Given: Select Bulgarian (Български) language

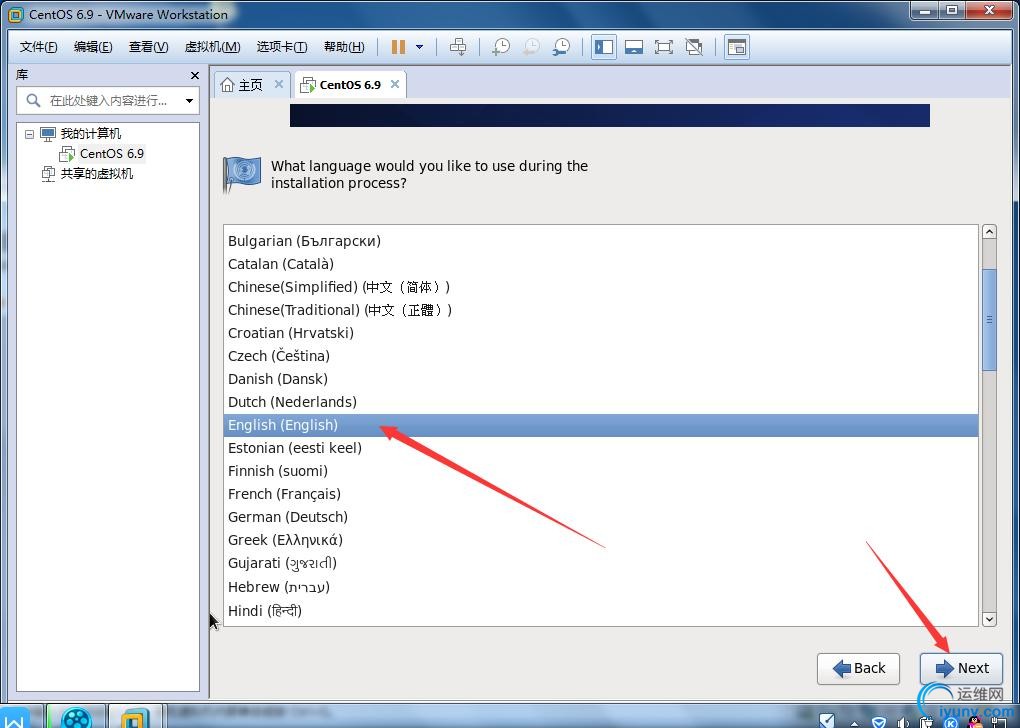Looking at the screenshot, I should [601, 241].
